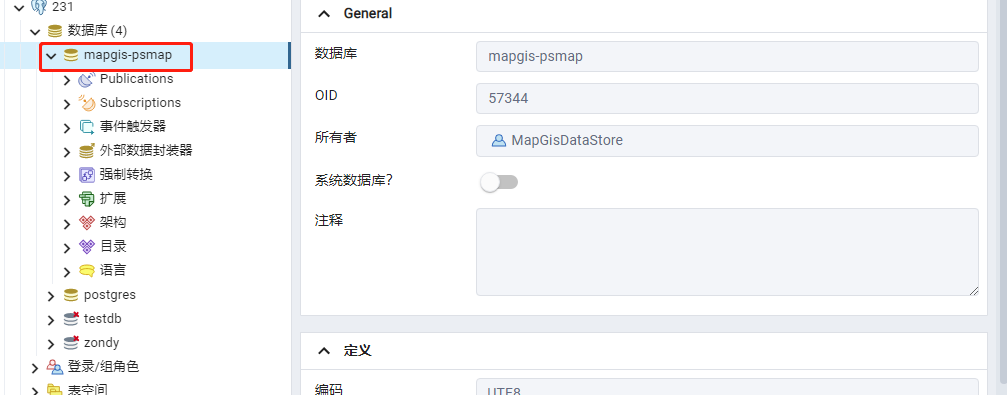Collapse the mapgis-psmap database tree node

51,56
